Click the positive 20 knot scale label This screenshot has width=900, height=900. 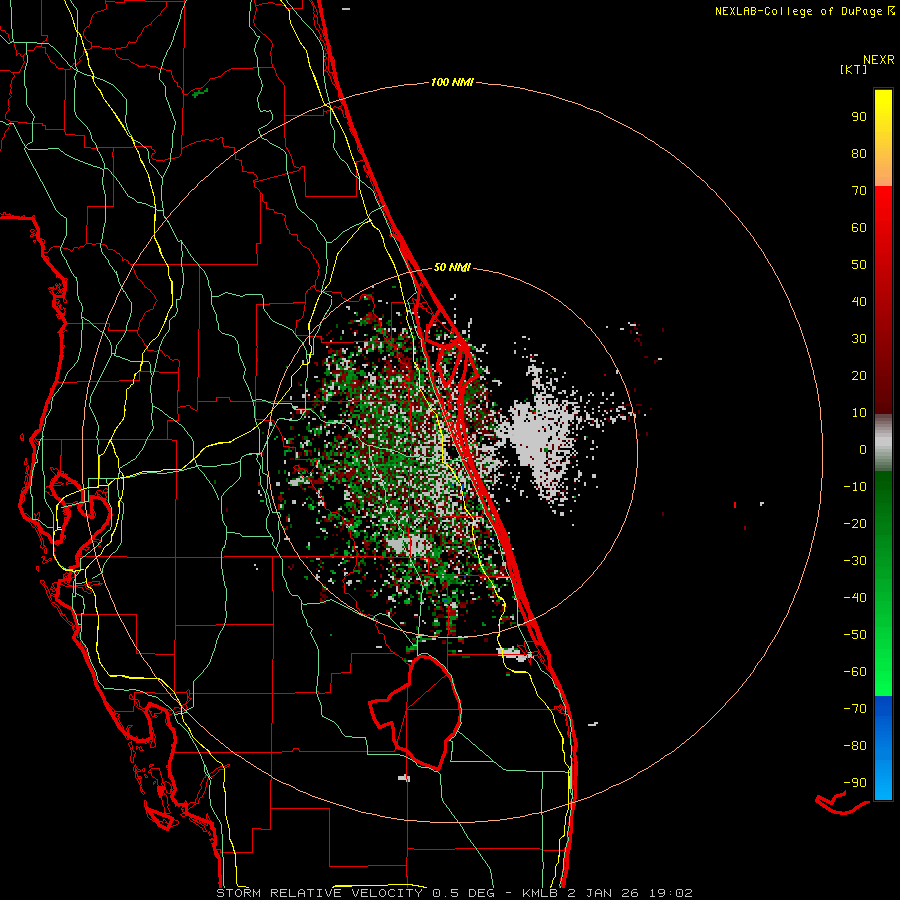tap(859, 376)
